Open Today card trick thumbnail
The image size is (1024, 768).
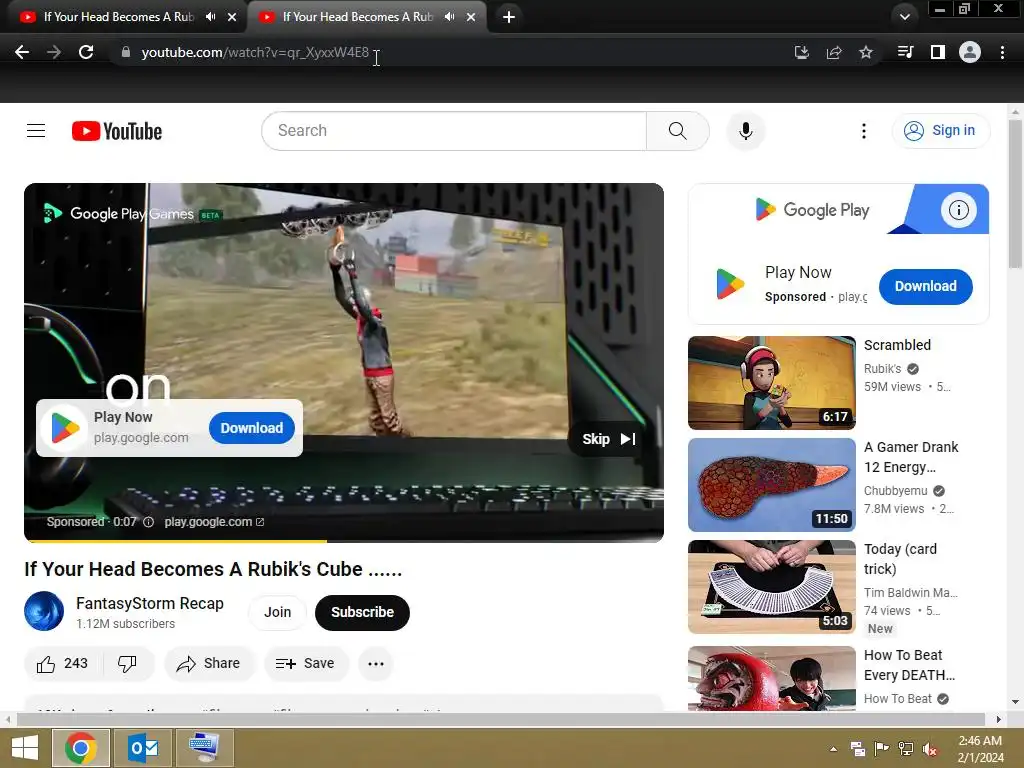tap(771, 586)
